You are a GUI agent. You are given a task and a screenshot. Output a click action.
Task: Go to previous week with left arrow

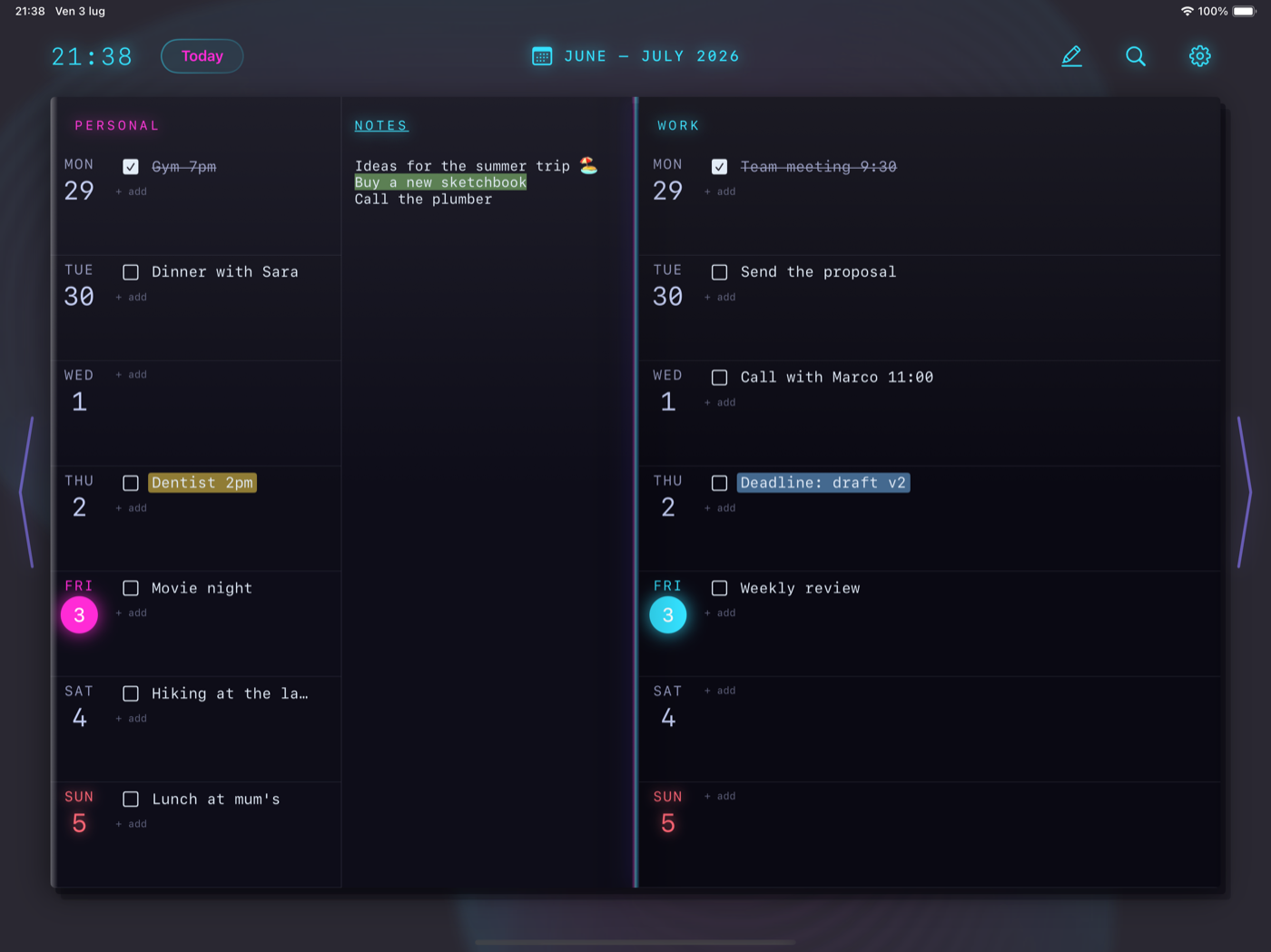[27, 493]
